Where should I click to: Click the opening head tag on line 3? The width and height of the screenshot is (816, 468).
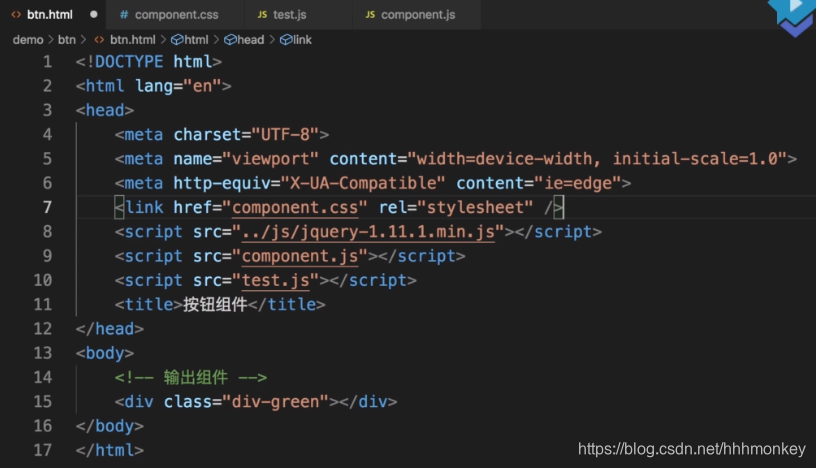105,110
